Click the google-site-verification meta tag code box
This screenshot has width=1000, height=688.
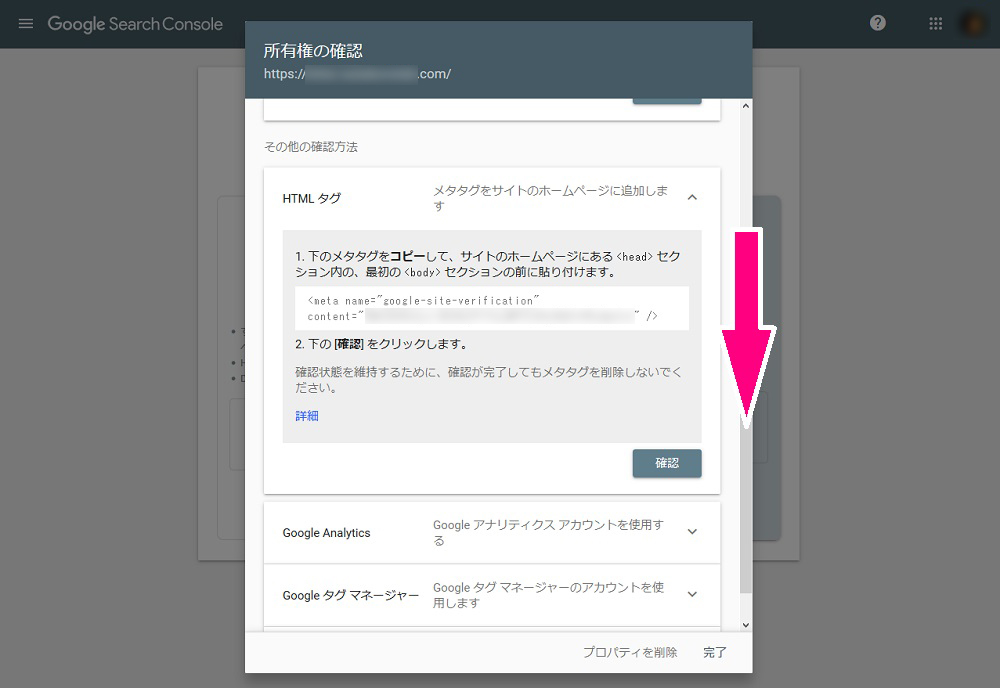point(492,309)
